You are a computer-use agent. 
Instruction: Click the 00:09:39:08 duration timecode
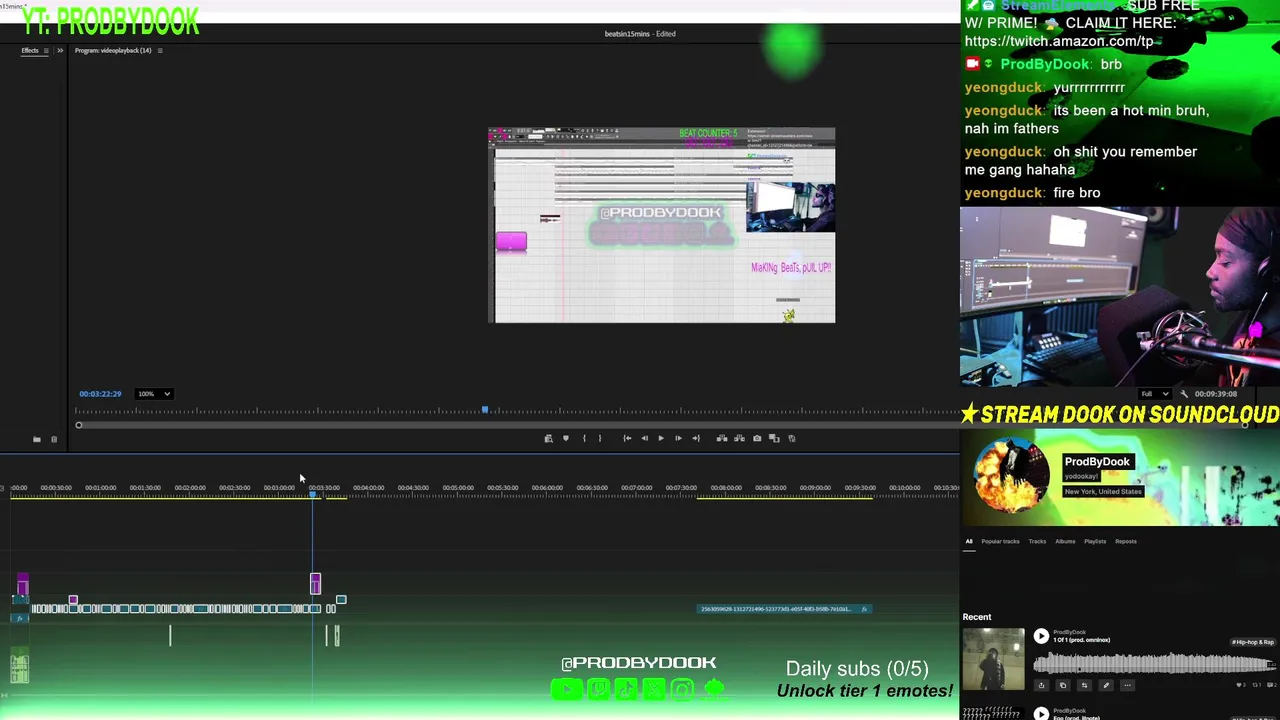pos(1215,394)
